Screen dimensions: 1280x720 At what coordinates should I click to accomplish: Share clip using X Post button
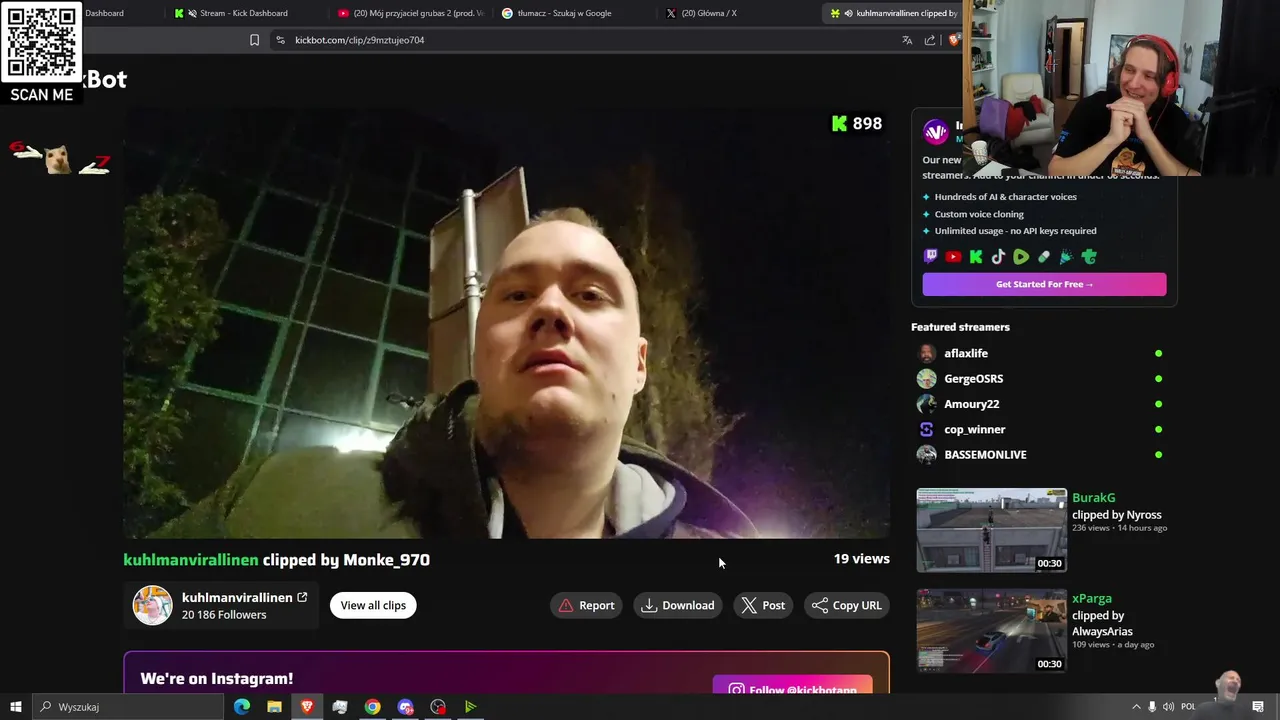coord(763,605)
